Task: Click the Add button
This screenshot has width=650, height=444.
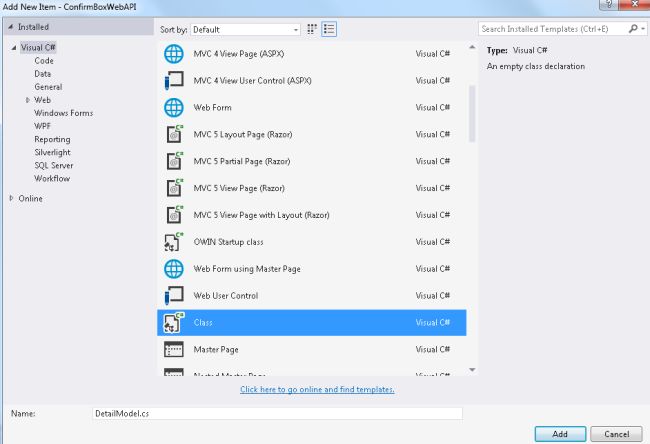Action: coord(560,434)
